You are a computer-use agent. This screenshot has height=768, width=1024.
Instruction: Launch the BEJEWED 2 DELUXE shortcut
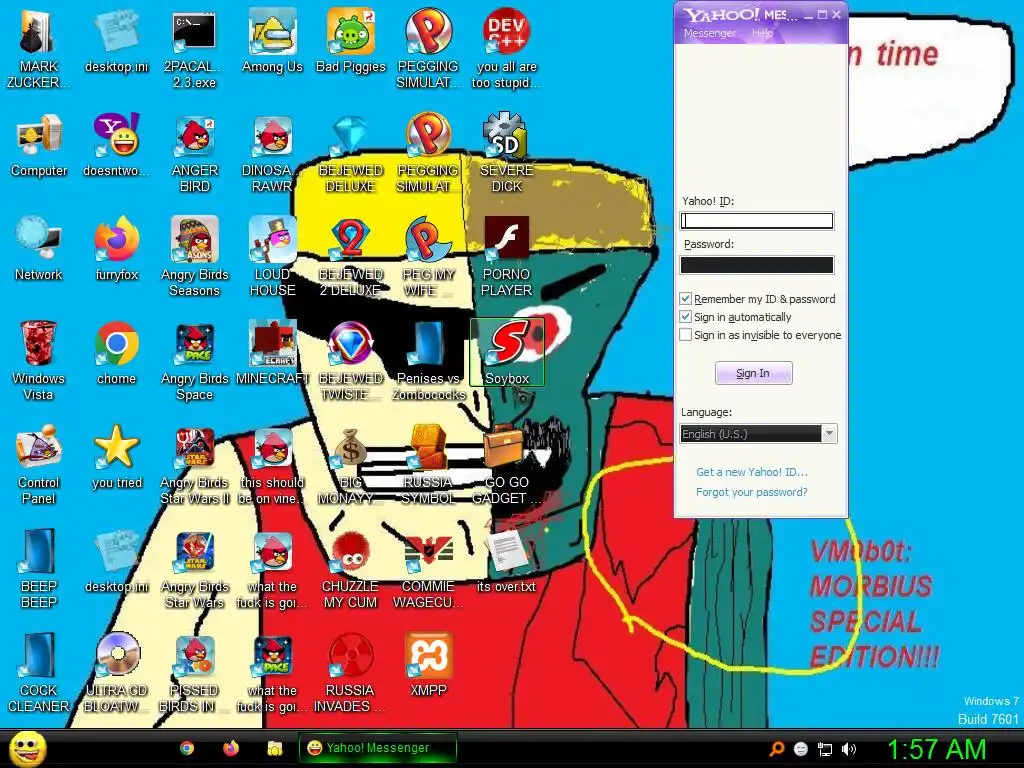point(351,257)
